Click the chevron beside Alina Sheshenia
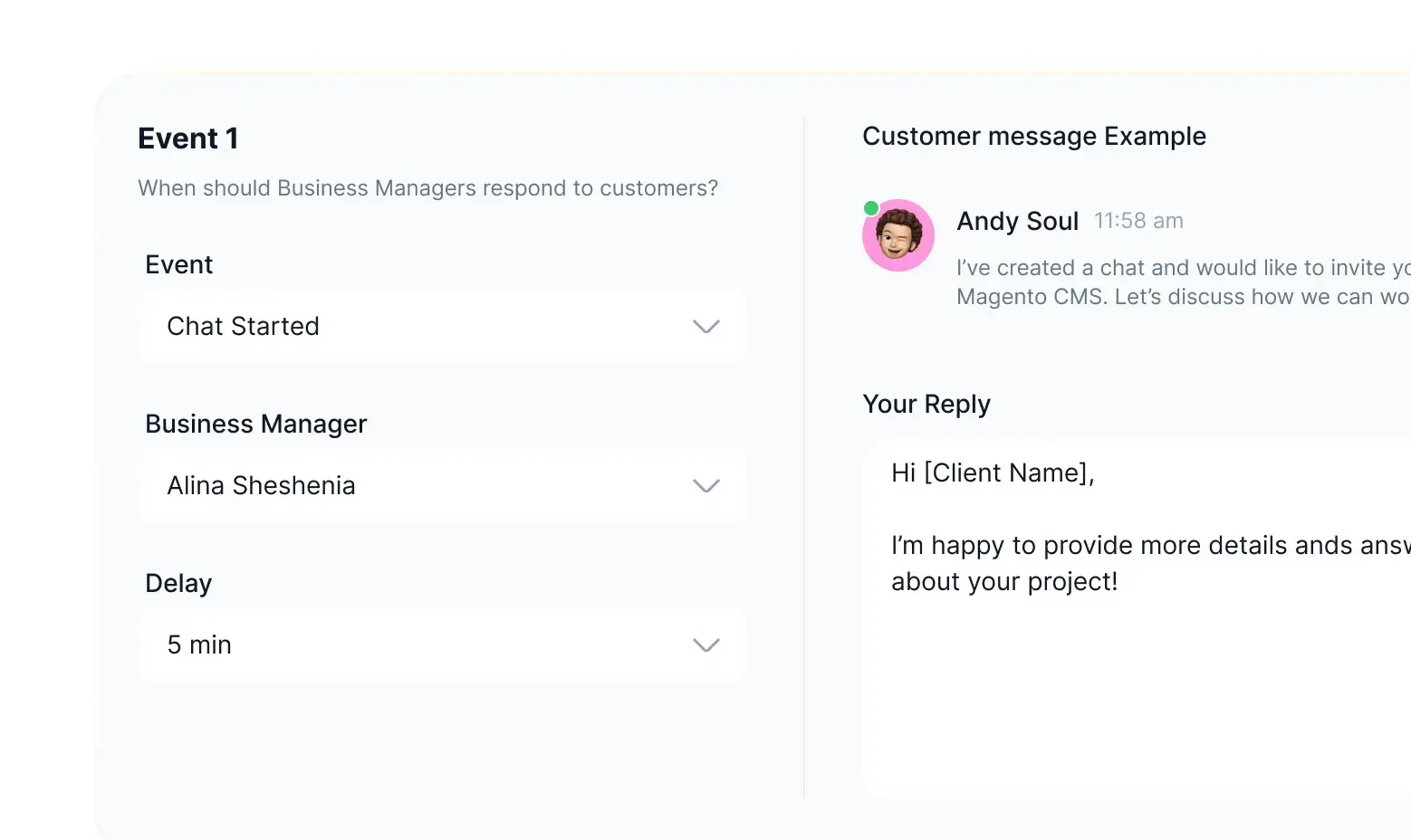 click(x=705, y=486)
